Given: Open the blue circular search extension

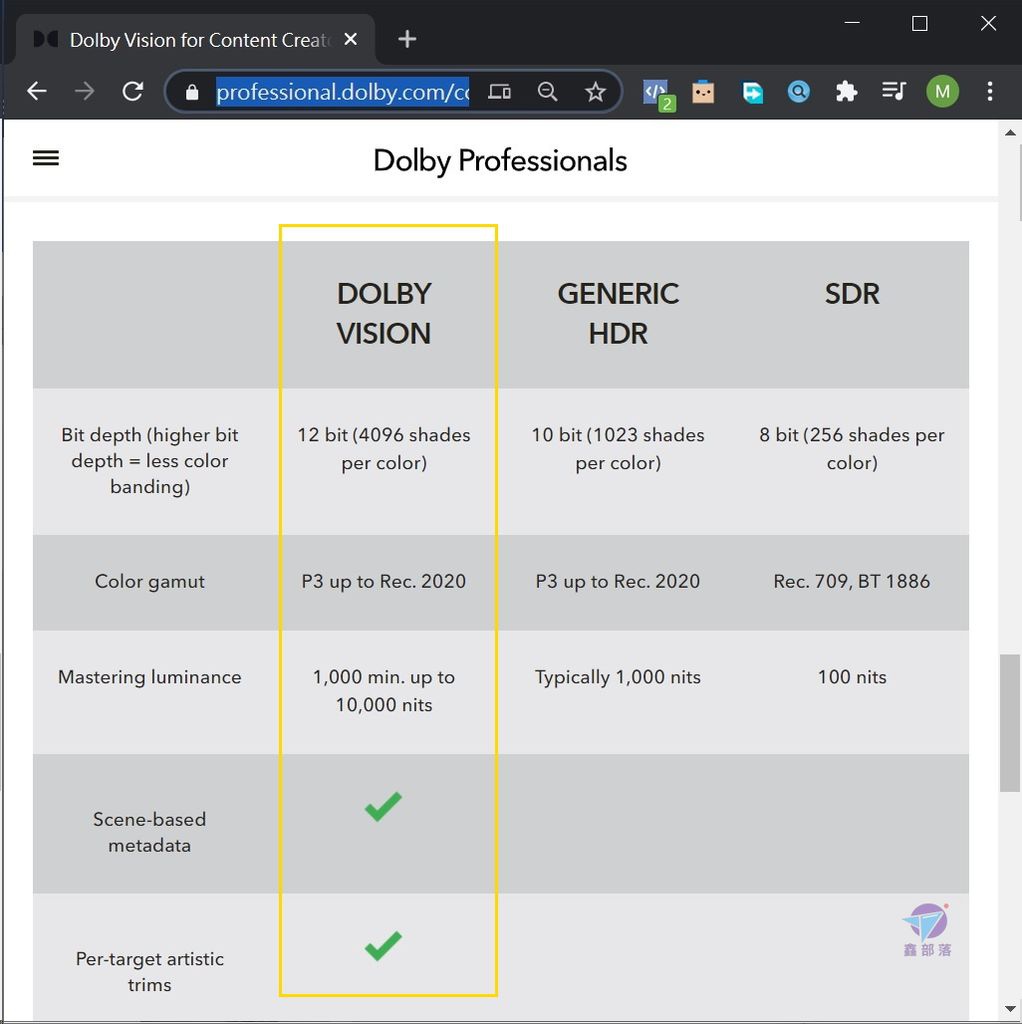Looking at the screenshot, I should (799, 91).
